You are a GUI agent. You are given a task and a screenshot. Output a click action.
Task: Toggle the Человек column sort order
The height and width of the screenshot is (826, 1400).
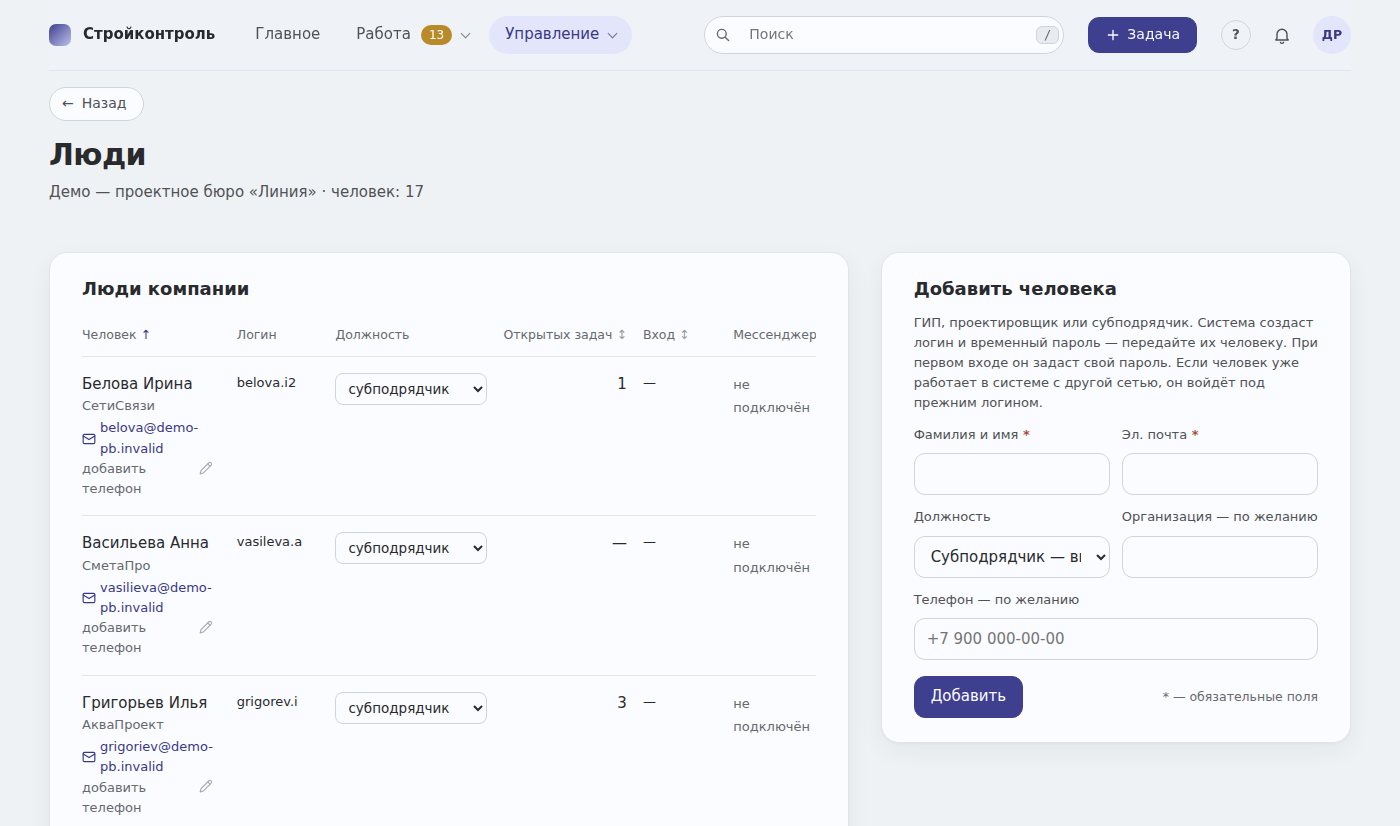(x=116, y=335)
